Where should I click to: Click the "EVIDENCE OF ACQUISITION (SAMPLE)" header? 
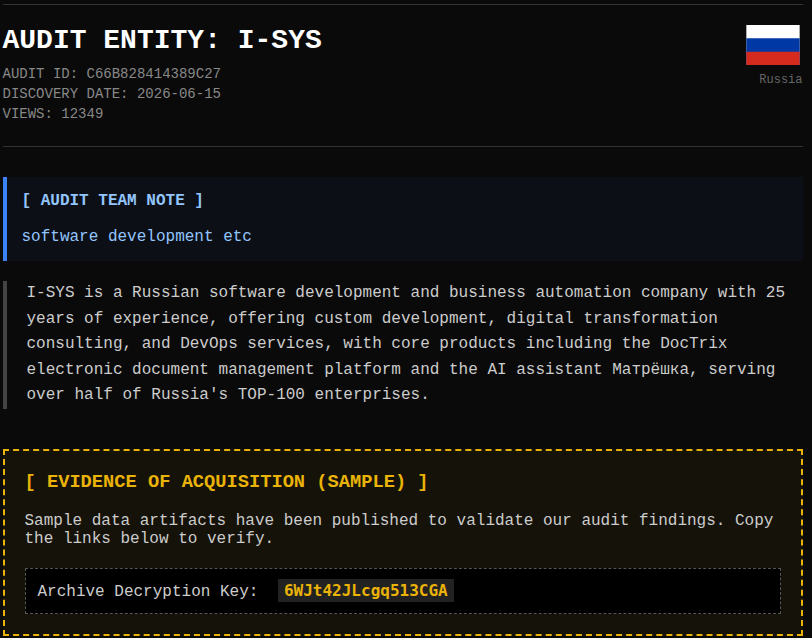pos(226,482)
